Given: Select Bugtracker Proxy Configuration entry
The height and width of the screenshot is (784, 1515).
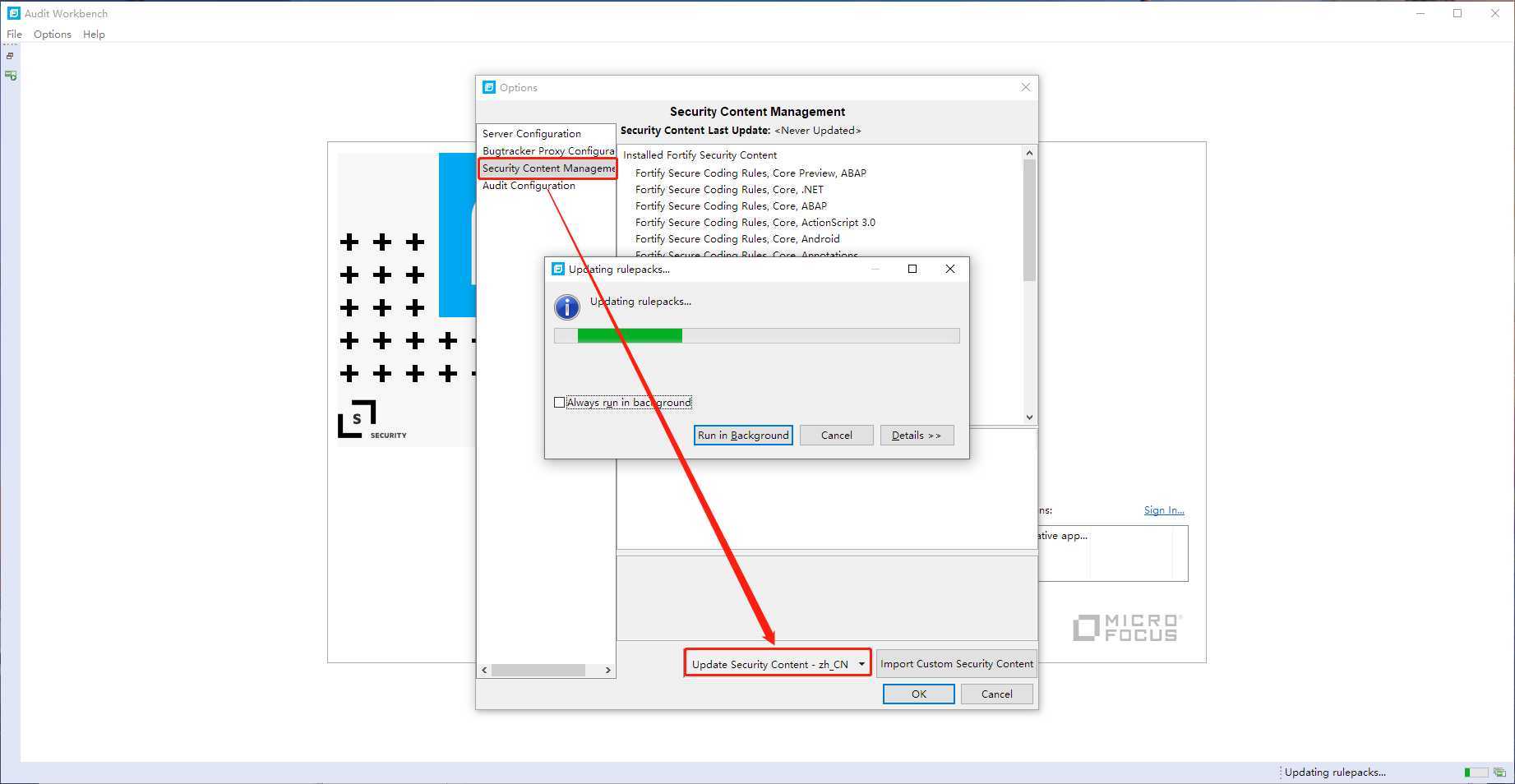Looking at the screenshot, I should (548, 150).
